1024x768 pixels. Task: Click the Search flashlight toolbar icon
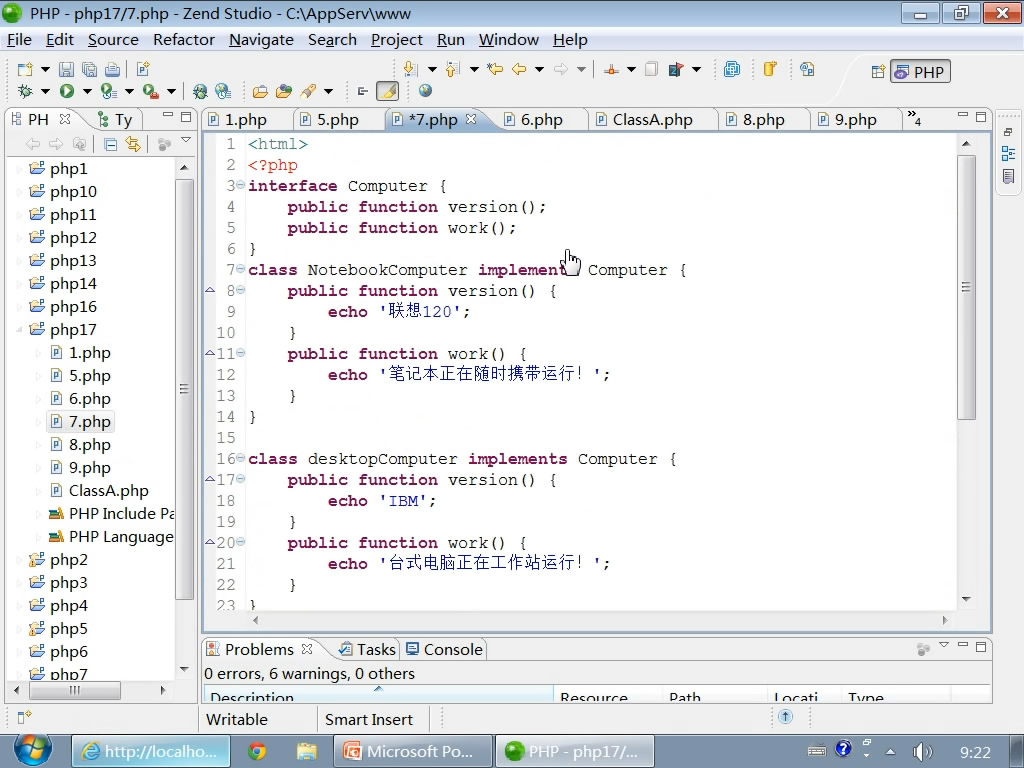[x=308, y=91]
